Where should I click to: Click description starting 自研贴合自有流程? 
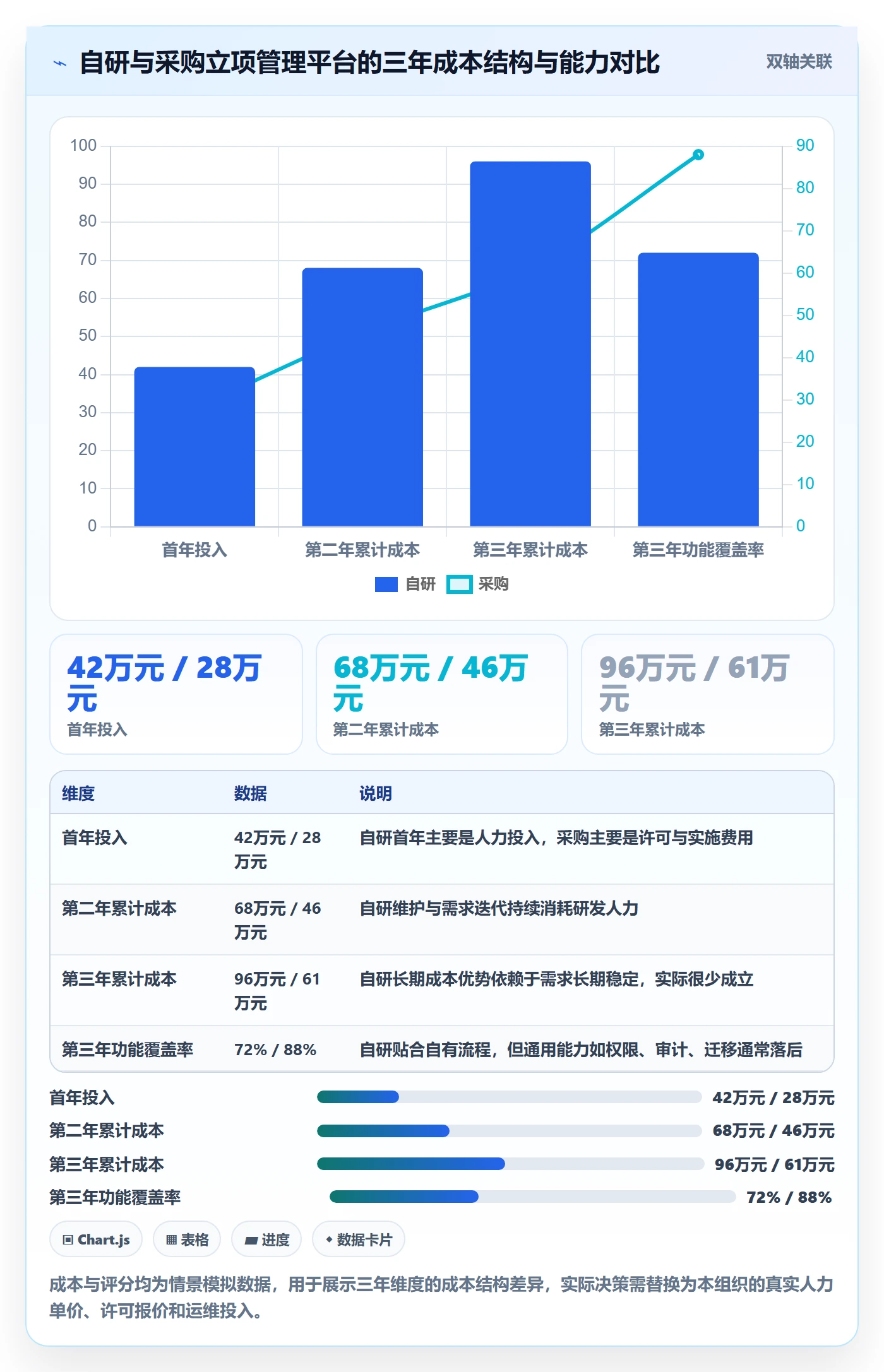click(x=581, y=1050)
